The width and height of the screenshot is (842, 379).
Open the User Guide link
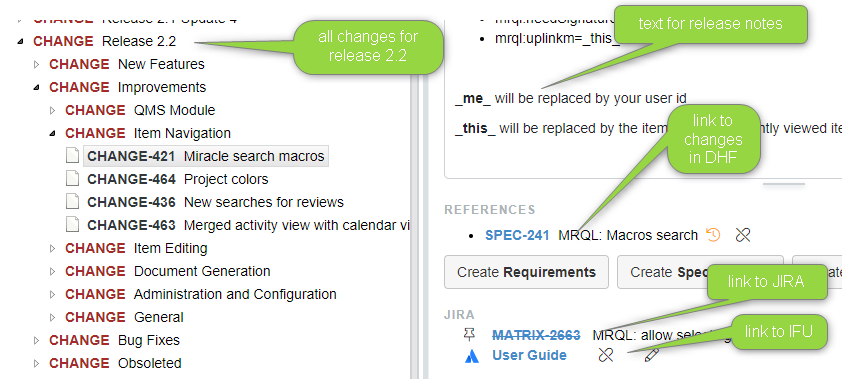(529, 355)
